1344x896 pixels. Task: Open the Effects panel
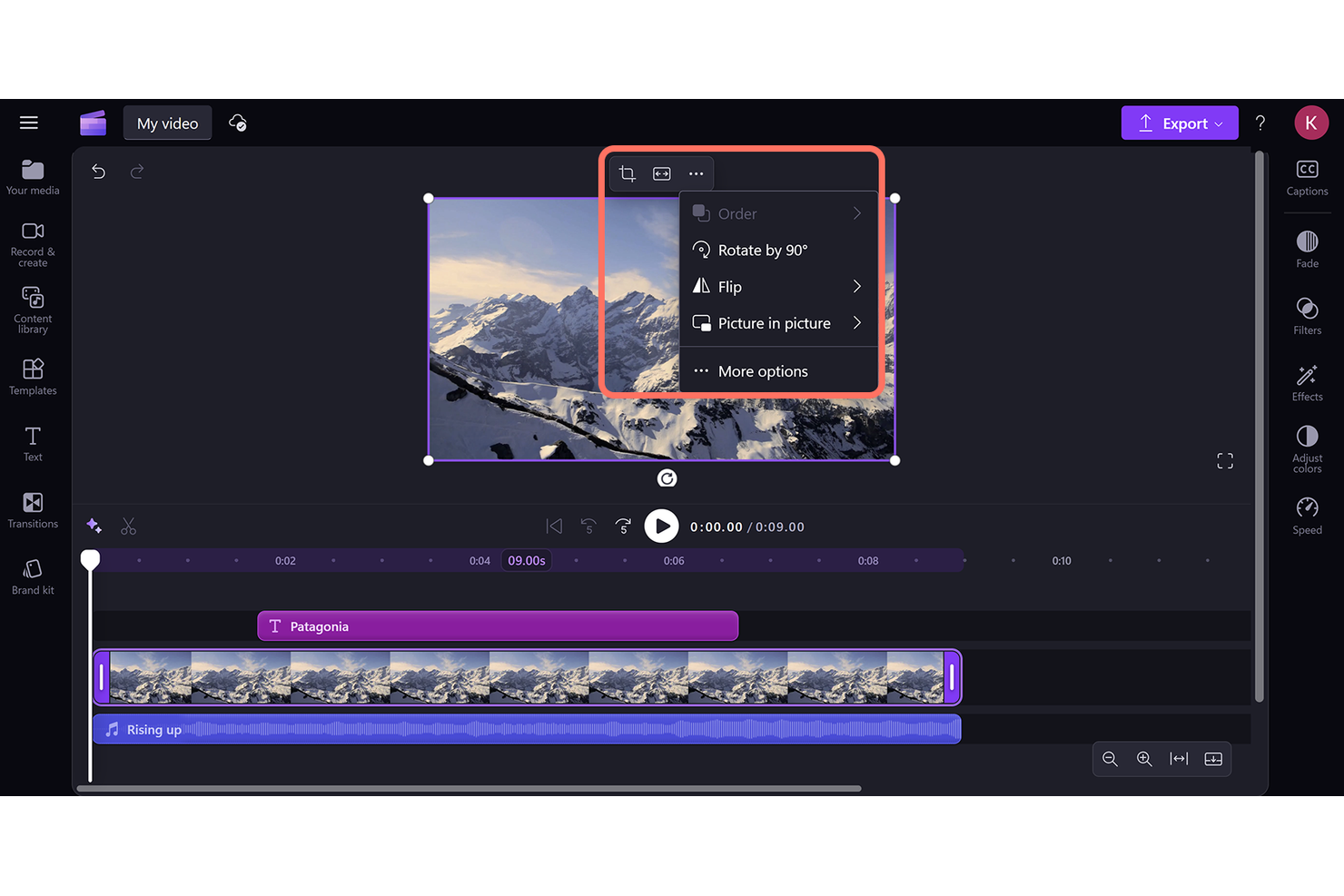[x=1307, y=380]
